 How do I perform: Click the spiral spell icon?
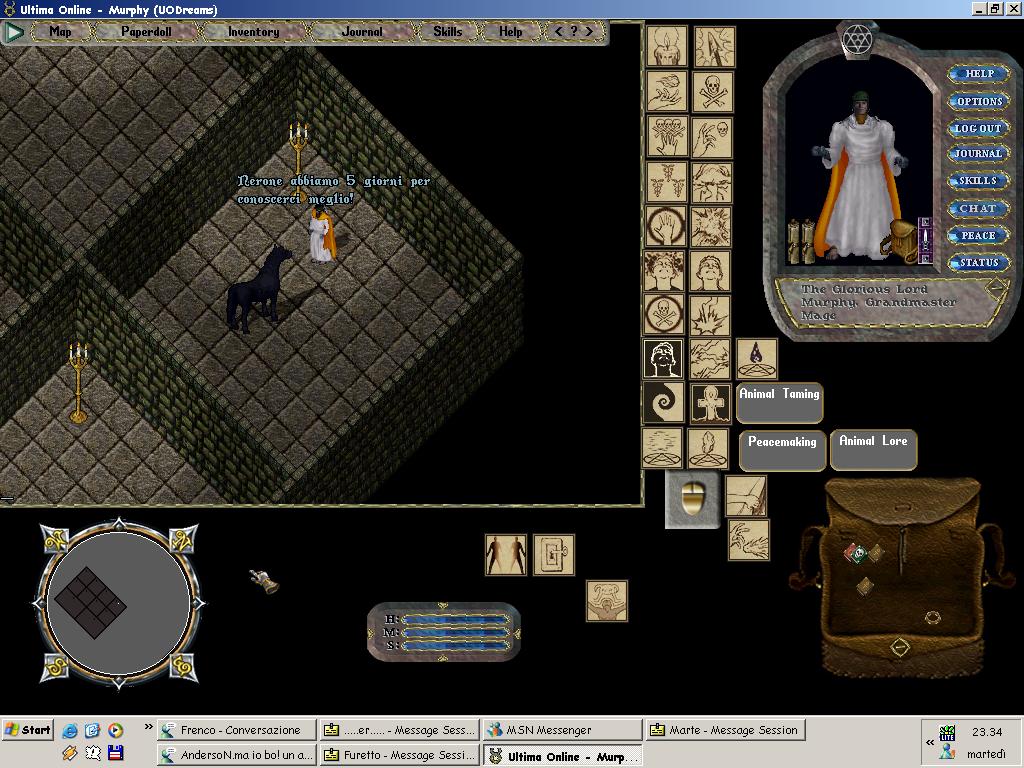(663, 403)
